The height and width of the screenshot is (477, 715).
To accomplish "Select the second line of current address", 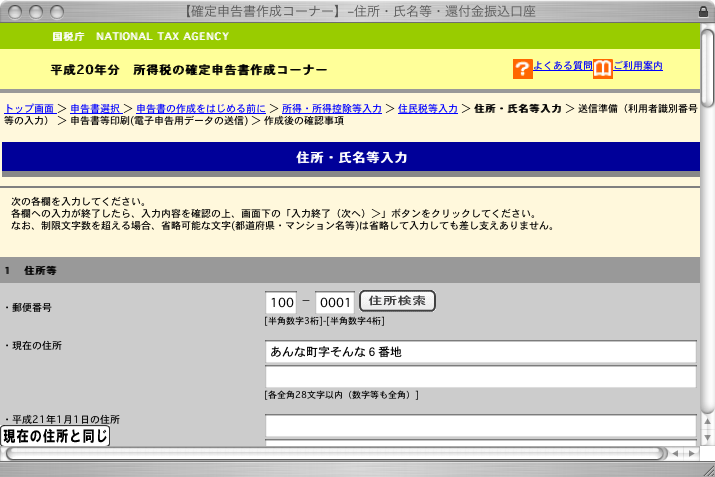I will (x=480, y=377).
